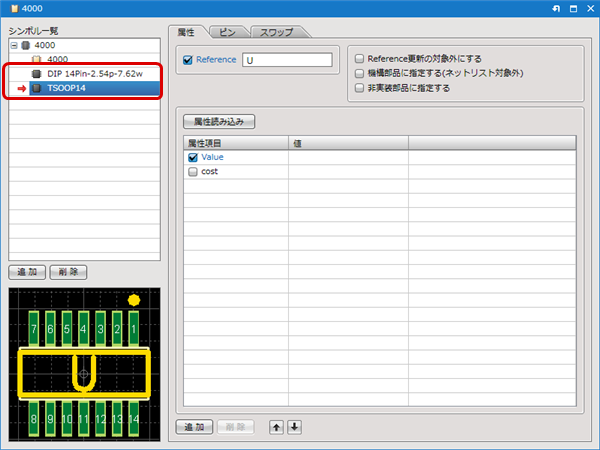Move attribute down with down arrow
The image size is (600, 450).
tap(294, 427)
